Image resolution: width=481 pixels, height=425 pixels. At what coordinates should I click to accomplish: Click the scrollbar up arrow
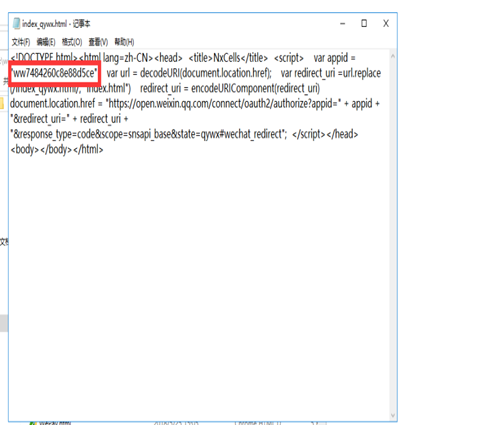(x=393, y=57)
